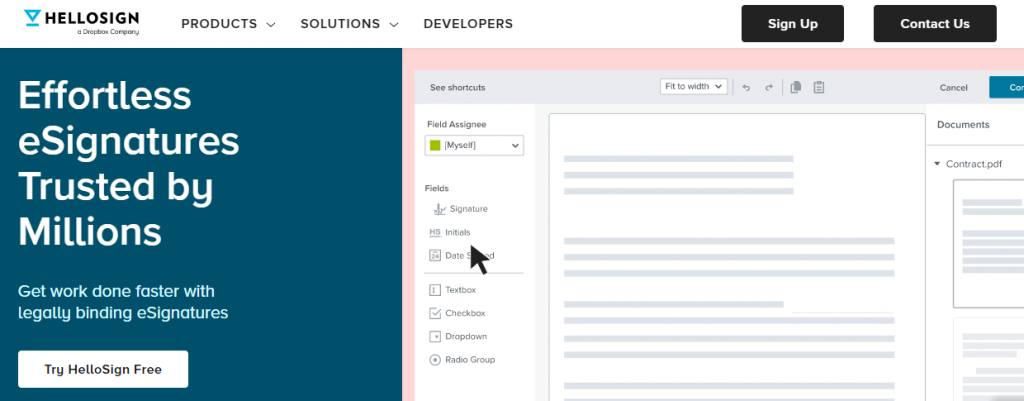
Task: Click the Signature field label
Action: (469, 209)
